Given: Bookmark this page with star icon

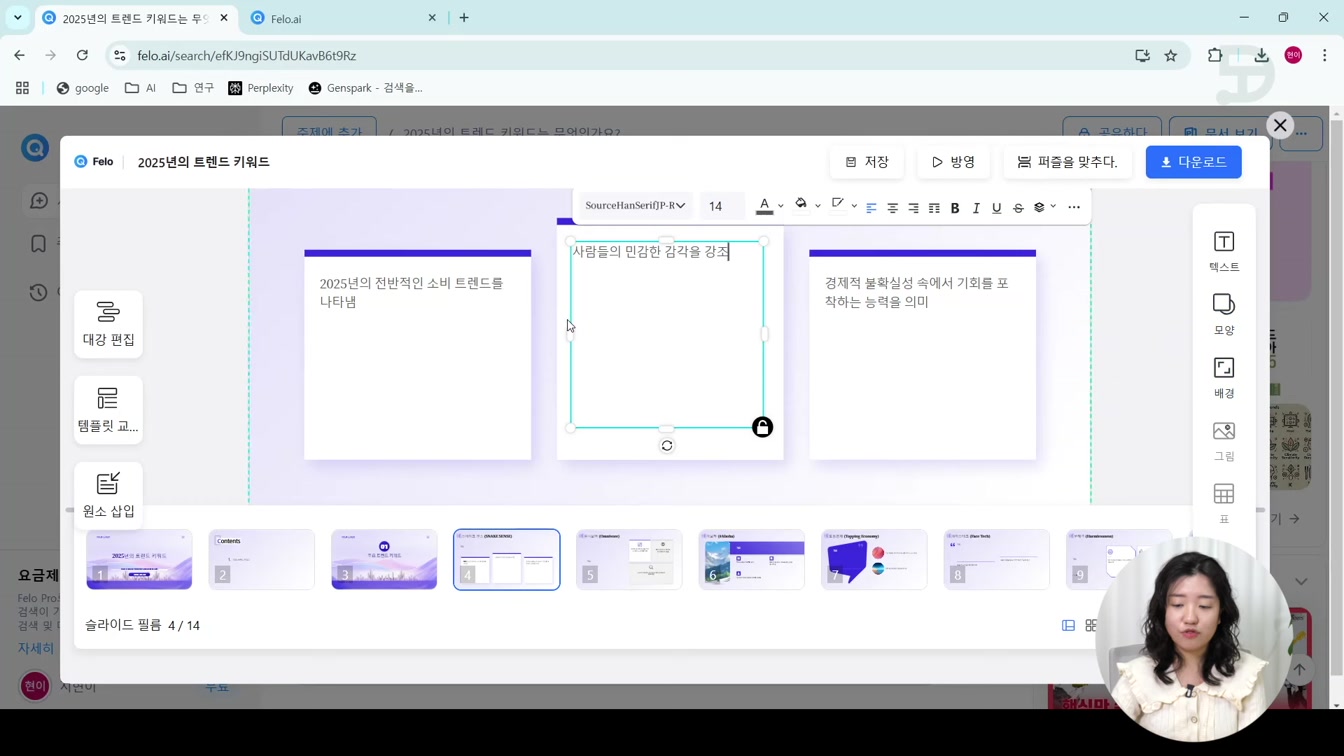Looking at the screenshot, I should point(1171,56).
